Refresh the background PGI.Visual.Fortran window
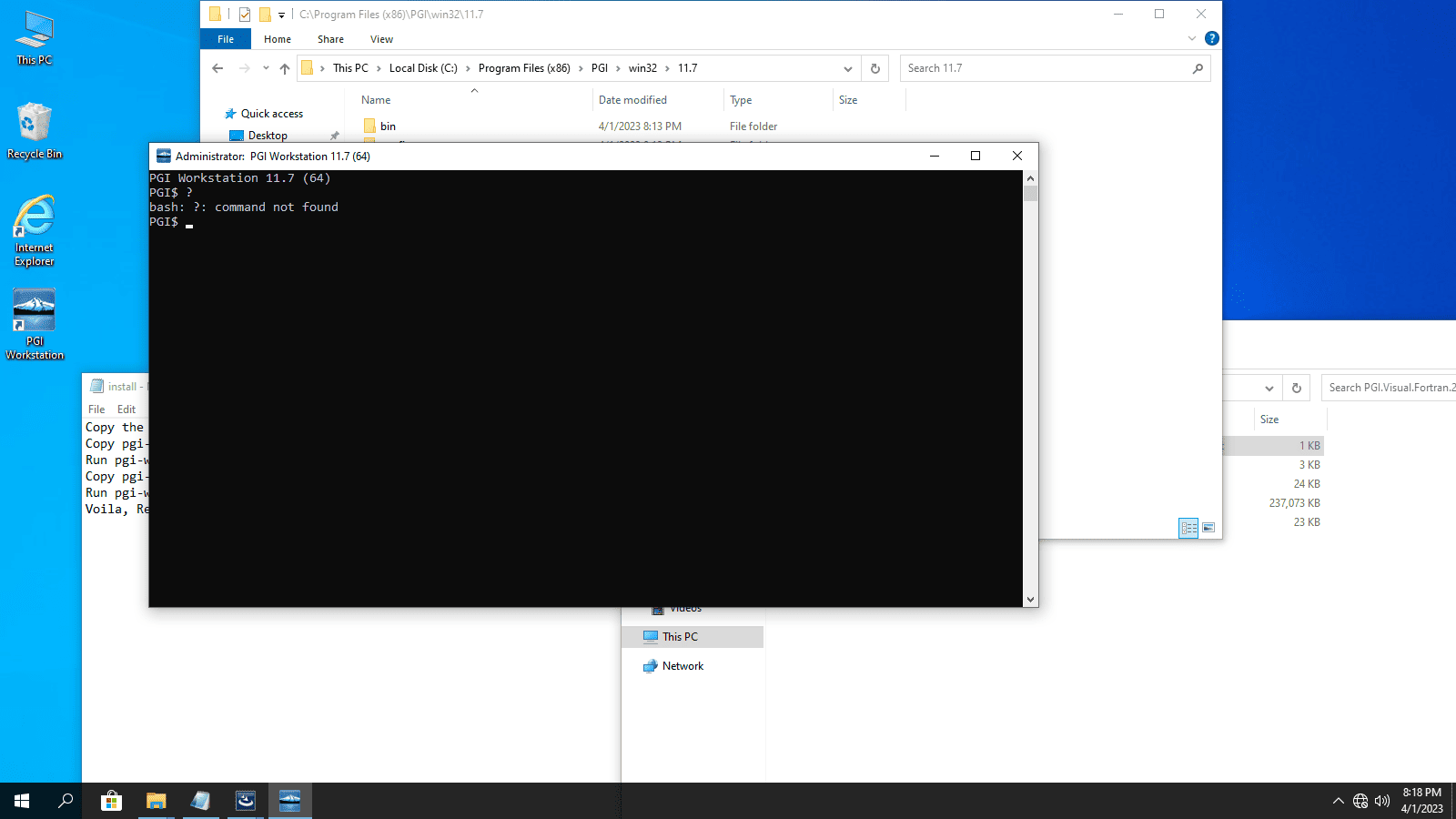The image size is (1456, 819). tap(1297, 388)
